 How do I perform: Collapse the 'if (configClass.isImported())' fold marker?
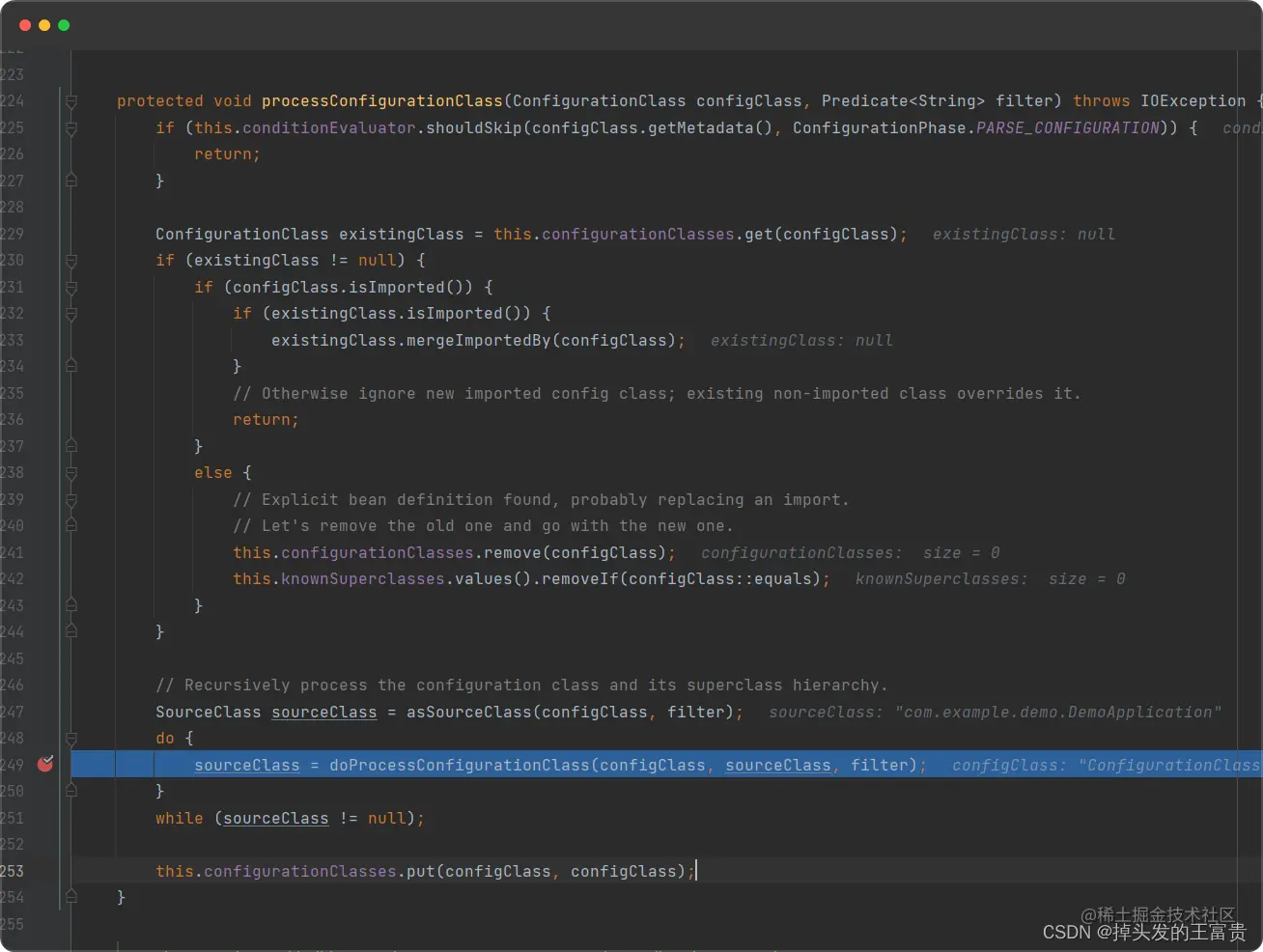coord(71,287)
